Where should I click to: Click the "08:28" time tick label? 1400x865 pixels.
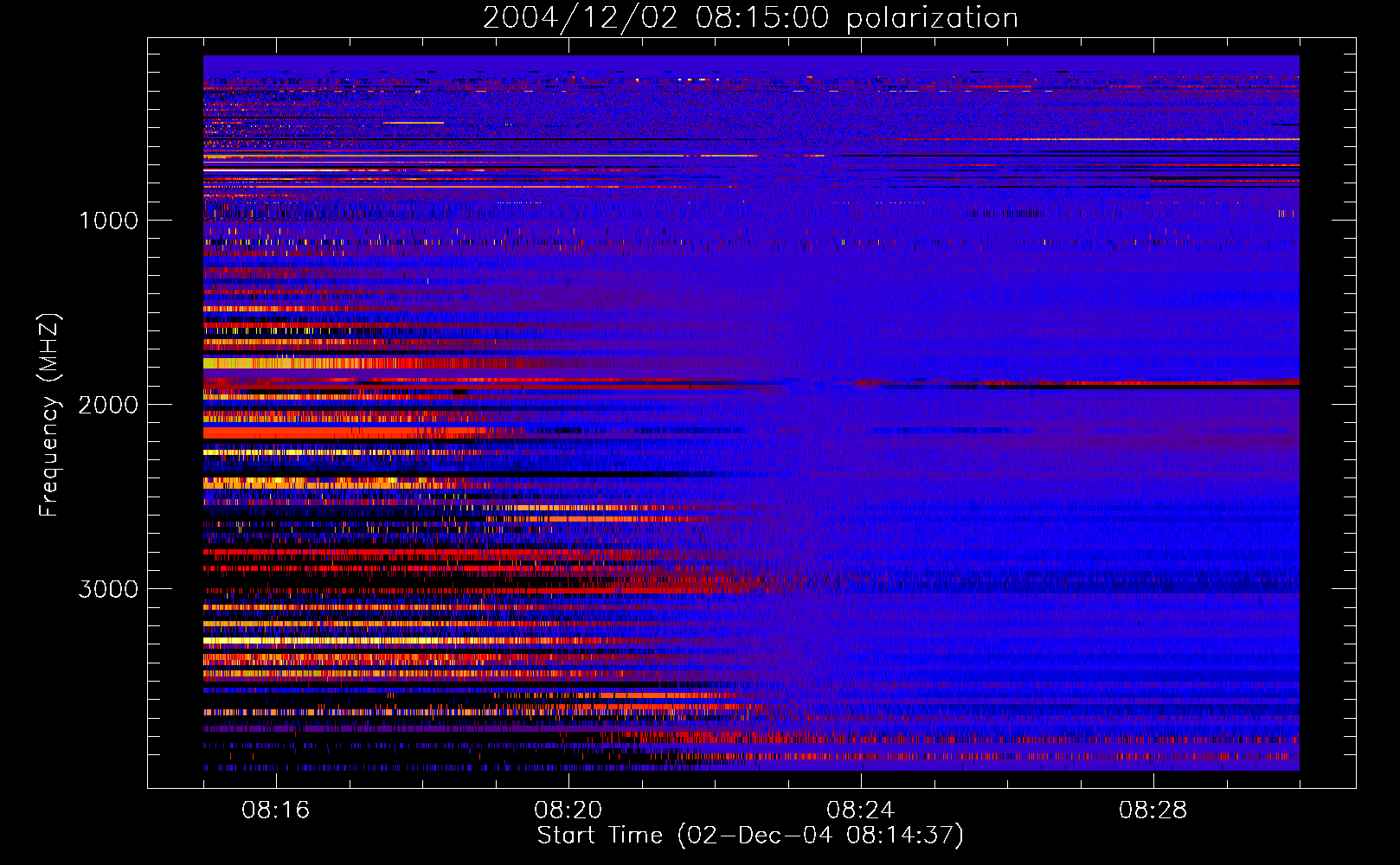(x=1153, y=811)
